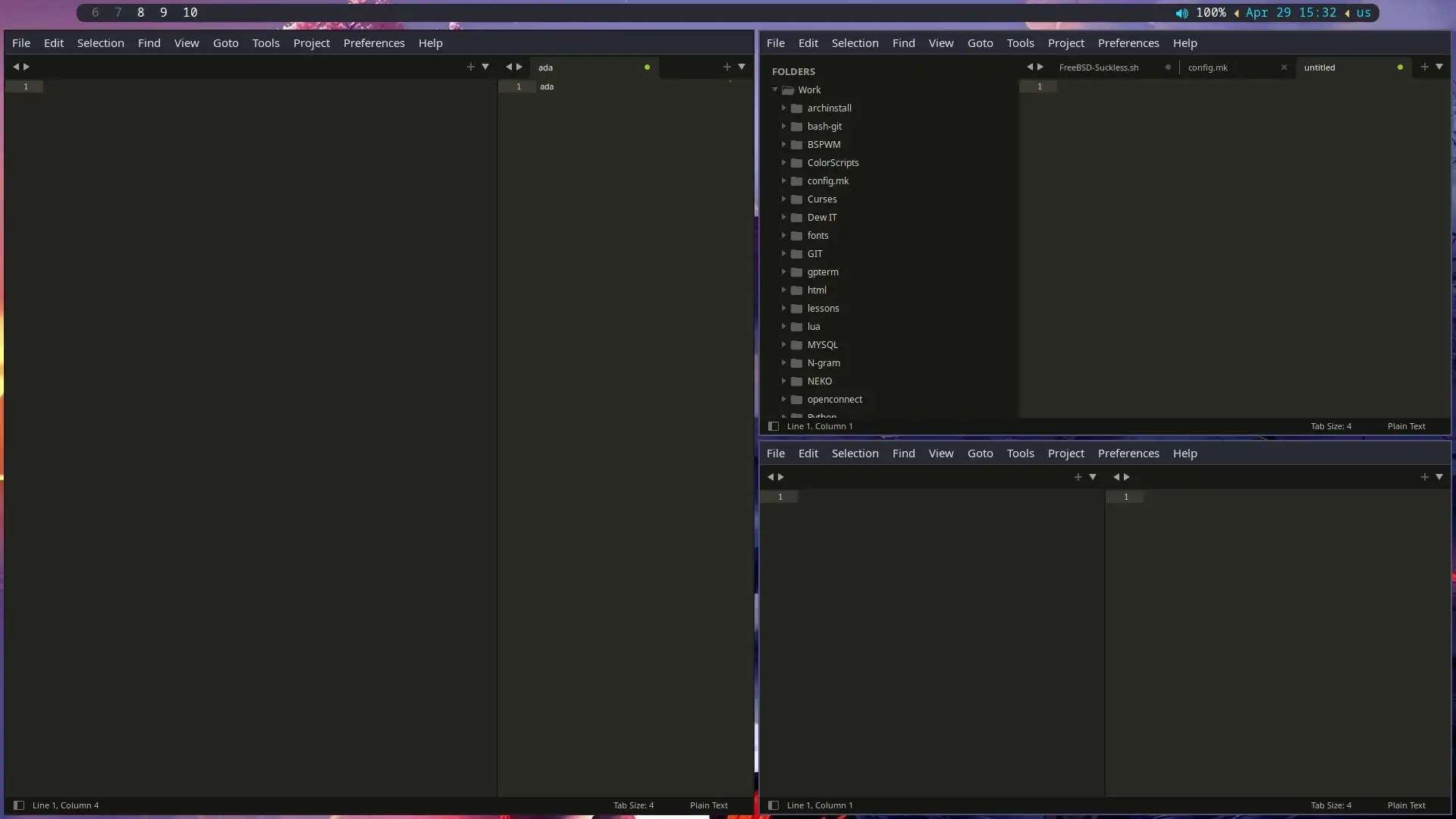The image size is (1456, 819).
Task: Collapse the Work folder
Action: 776,89
